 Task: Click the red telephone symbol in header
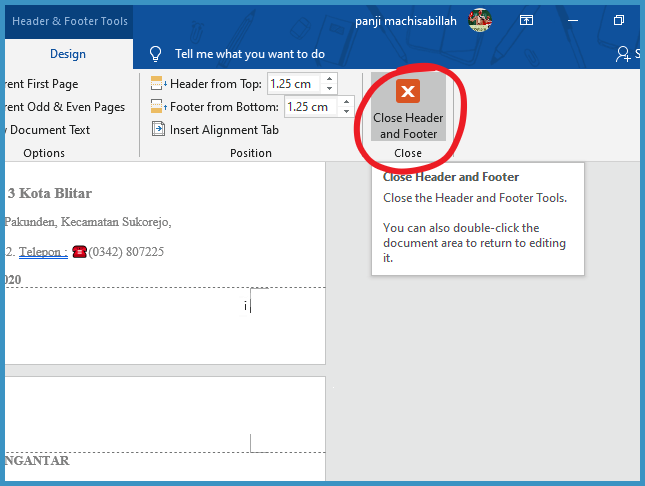pyautogui.click(x=79, y=251)
